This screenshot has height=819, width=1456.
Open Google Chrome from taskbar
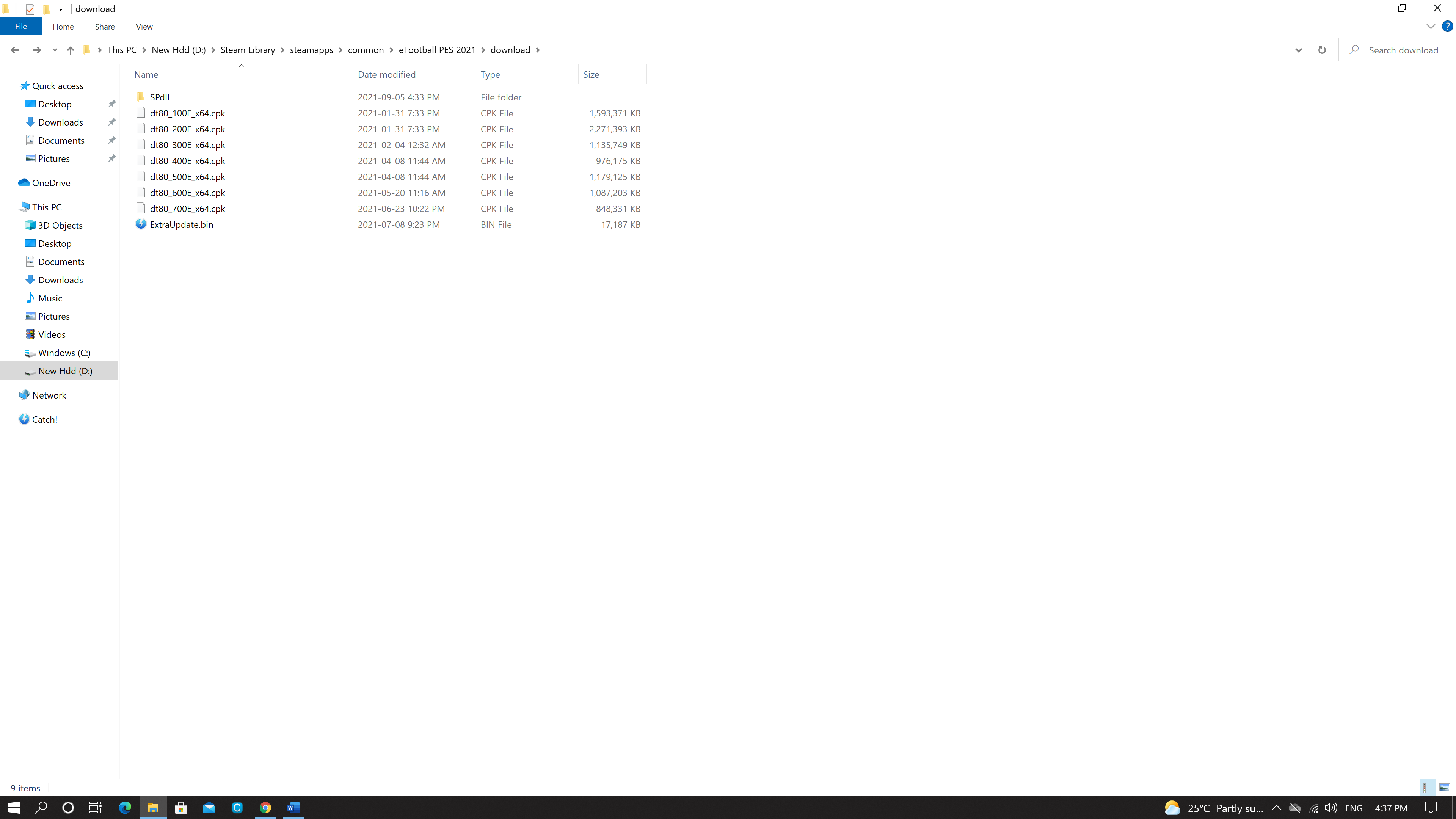(x=265, y=808)
